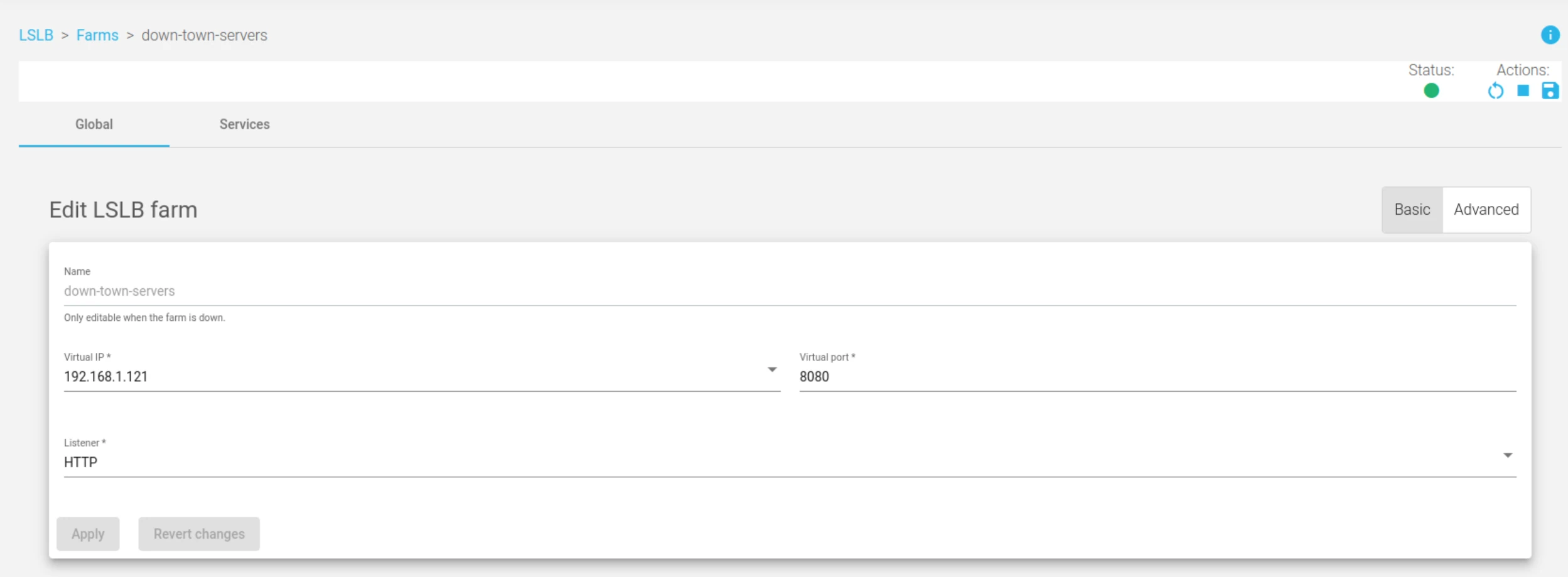Switch to Advanced view mode
Screen dimensions: 1568x577
tap(1486, 210)
